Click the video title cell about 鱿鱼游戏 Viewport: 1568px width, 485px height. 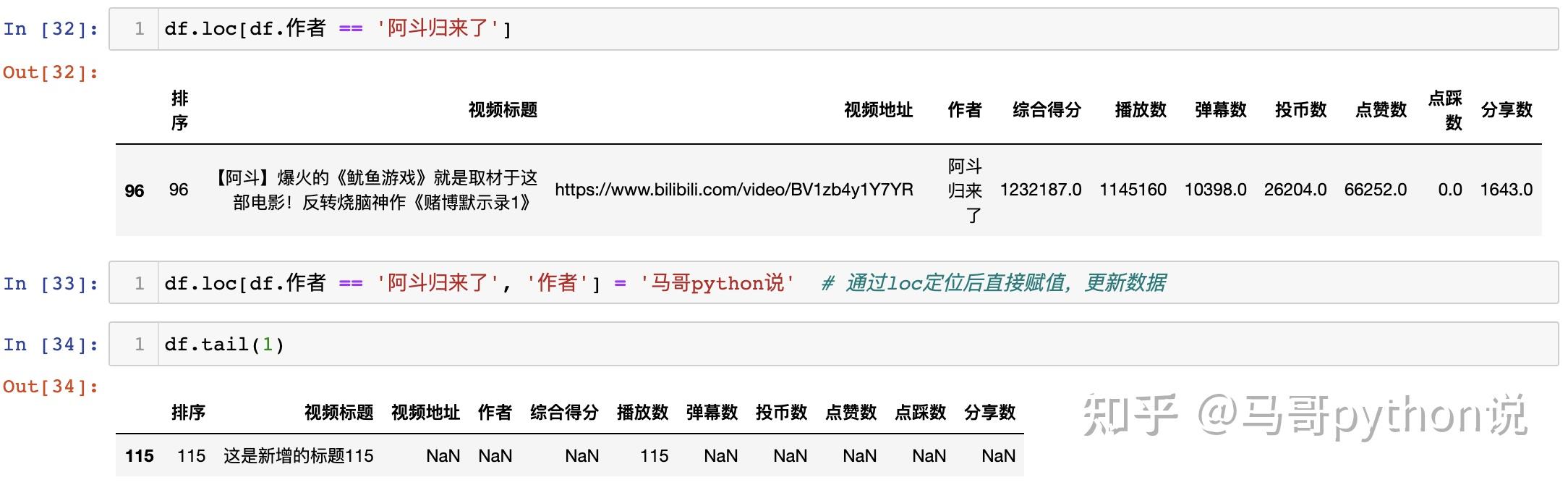(x=376, y=190)
